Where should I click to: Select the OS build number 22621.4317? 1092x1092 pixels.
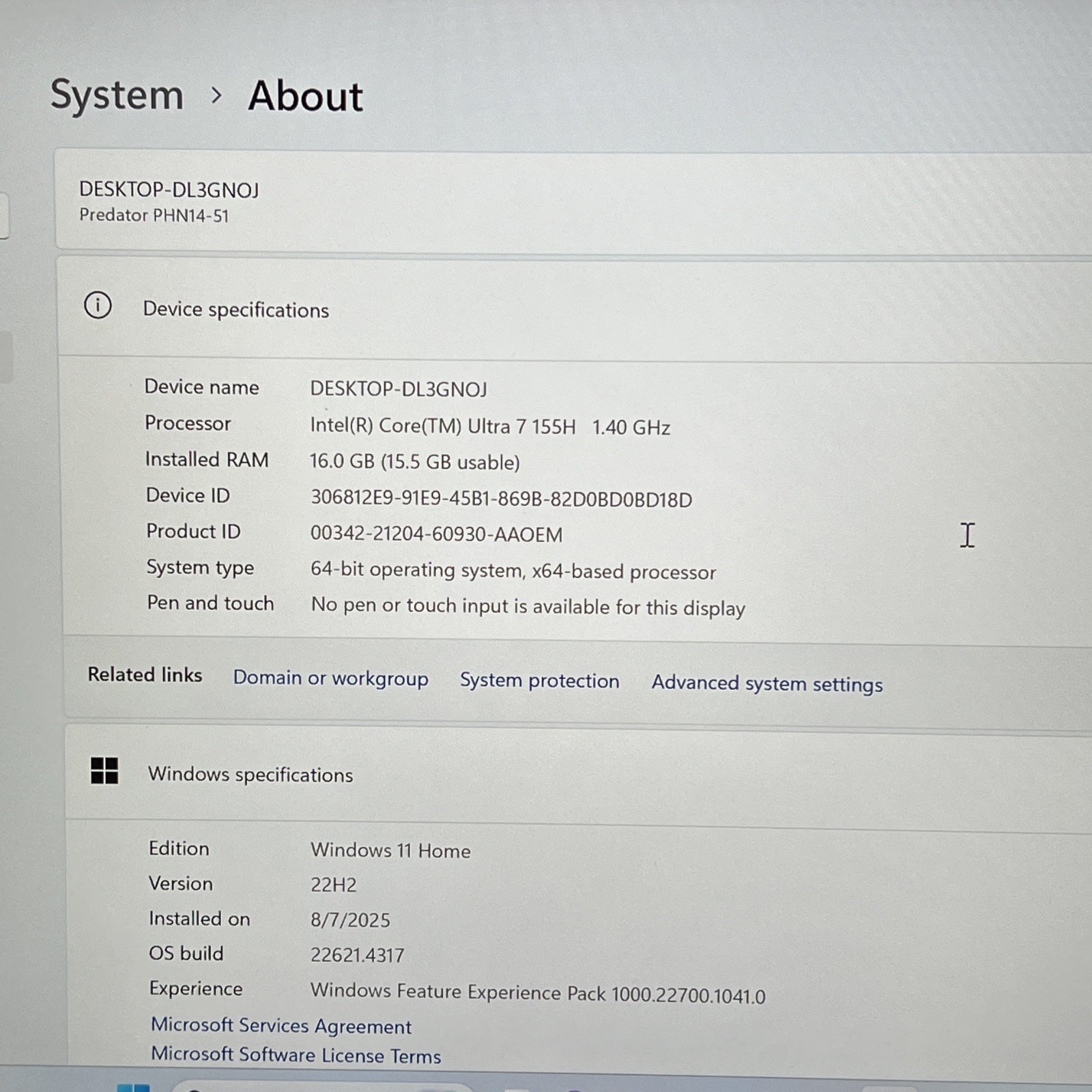pyautogui.click(x=357, y=955)
